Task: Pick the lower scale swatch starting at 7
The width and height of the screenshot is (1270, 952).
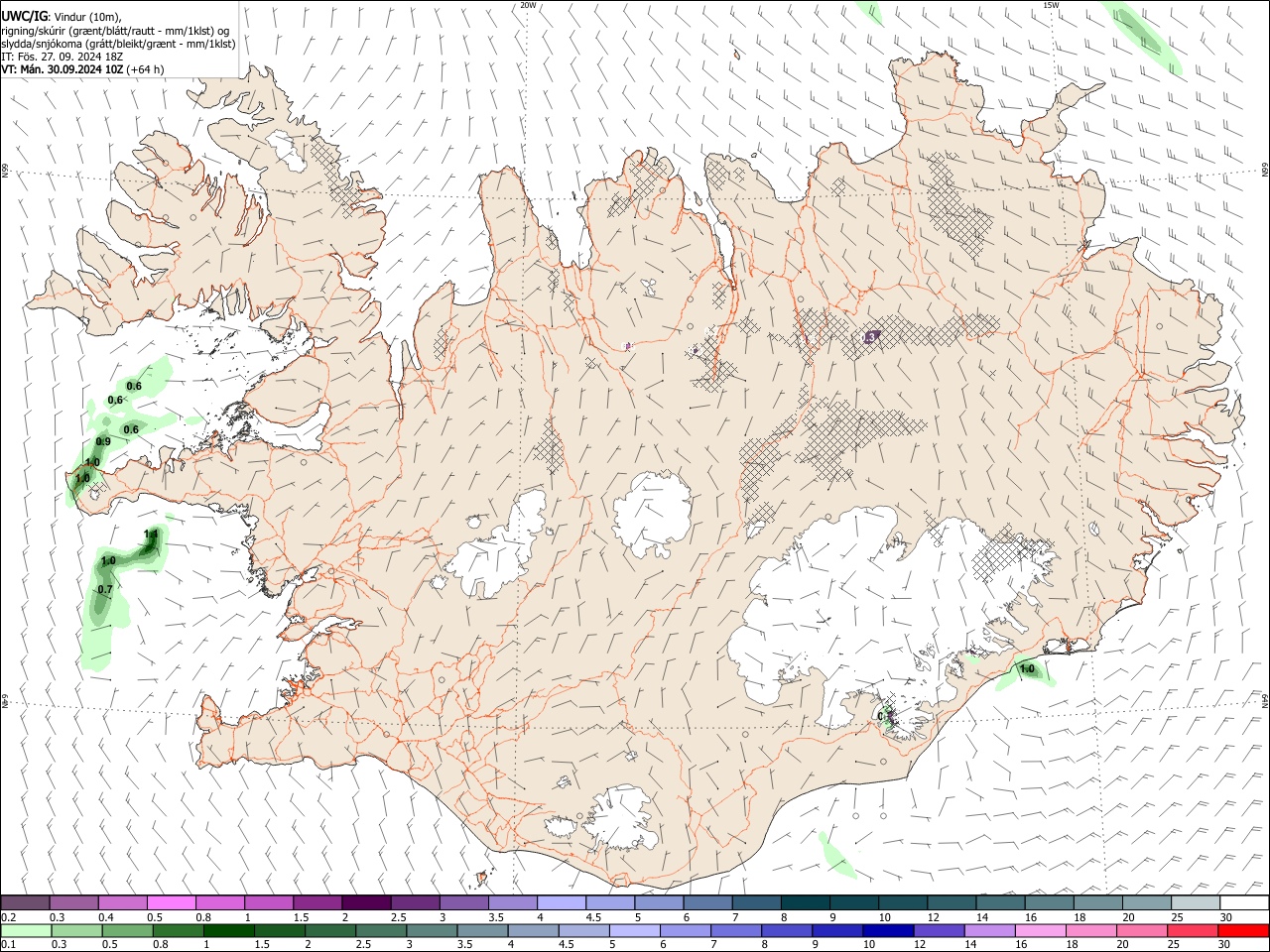Action: coord(735,930)
